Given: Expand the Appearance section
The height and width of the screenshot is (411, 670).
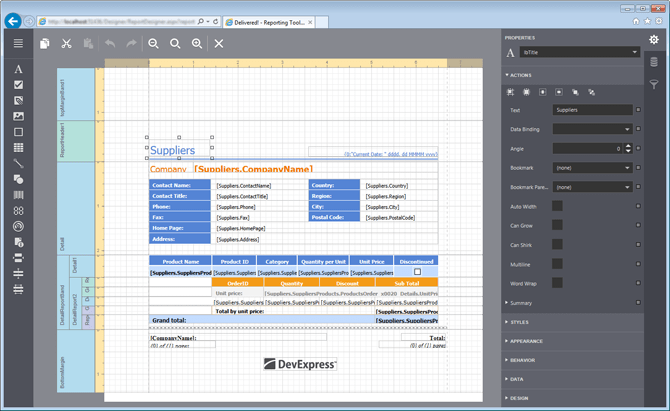Looking at the screenshot, I should (527, 341).
